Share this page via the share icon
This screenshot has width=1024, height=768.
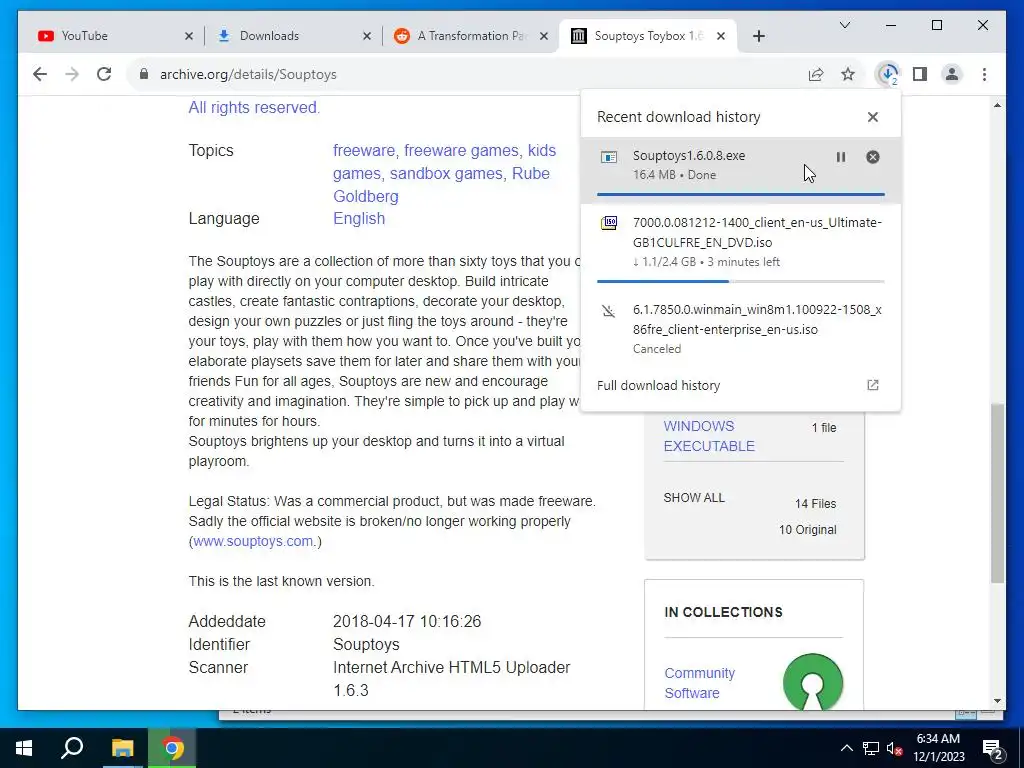pyautogui.click(x=816, y=74)
